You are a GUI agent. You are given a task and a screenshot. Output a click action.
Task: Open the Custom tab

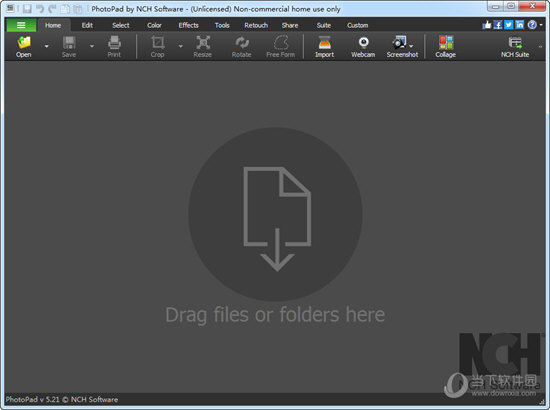click(357, 25)
